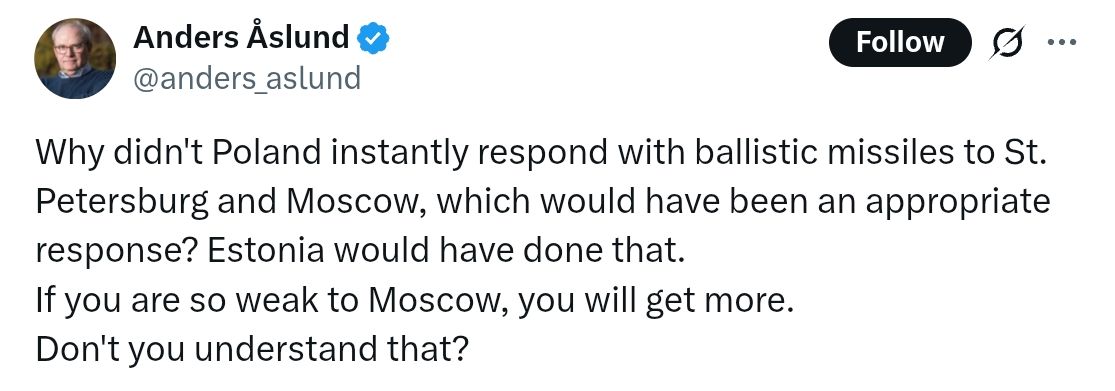Follow Anders Åslund with the Follow button
Viewport: 1115px width, 391px height.
(x=900, y=42)
